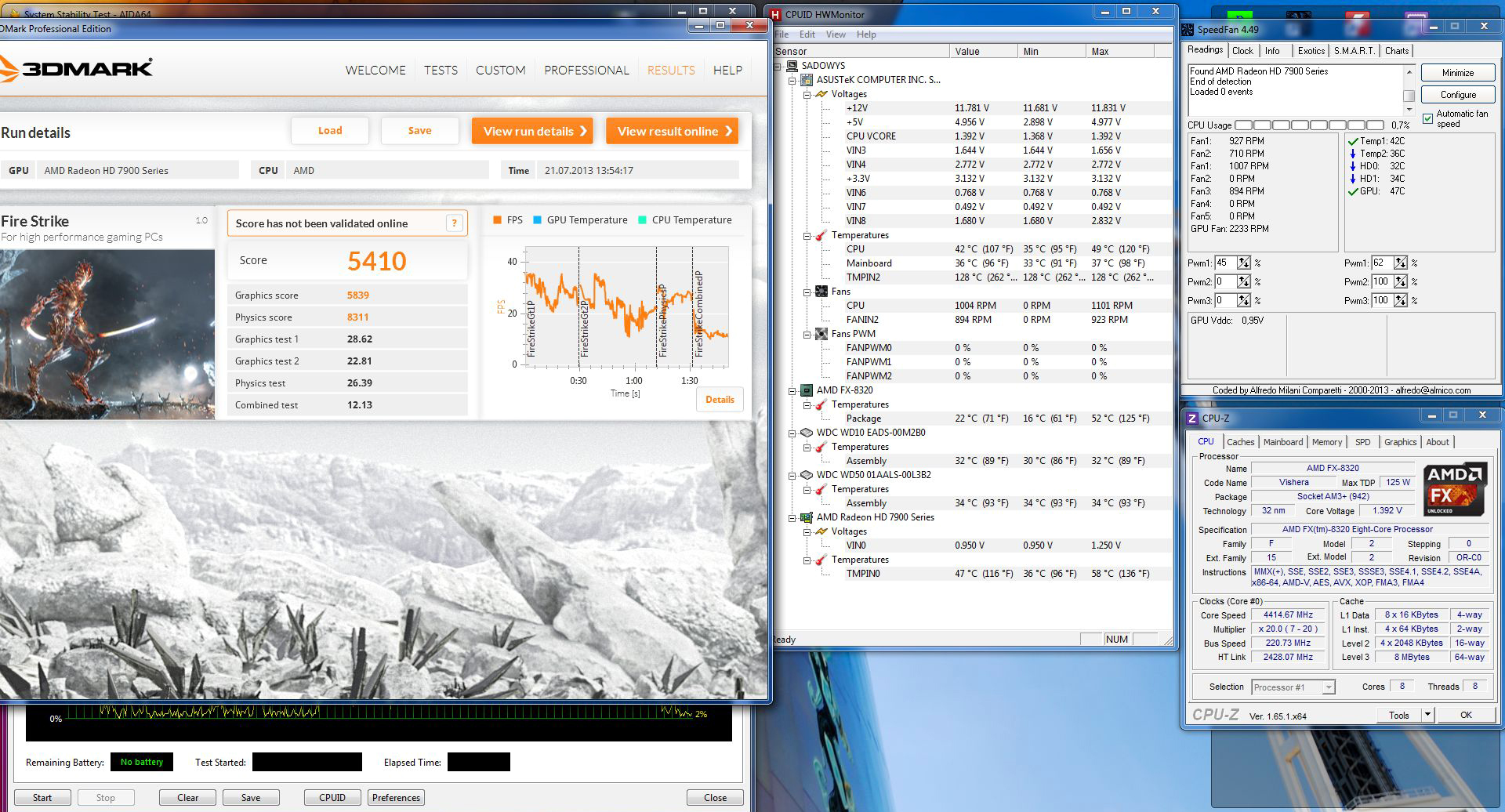Click the green check icon next to Temp1 in SpeedFan
The width and height of the screenshot is (1505, 812).
(1352, 141)
